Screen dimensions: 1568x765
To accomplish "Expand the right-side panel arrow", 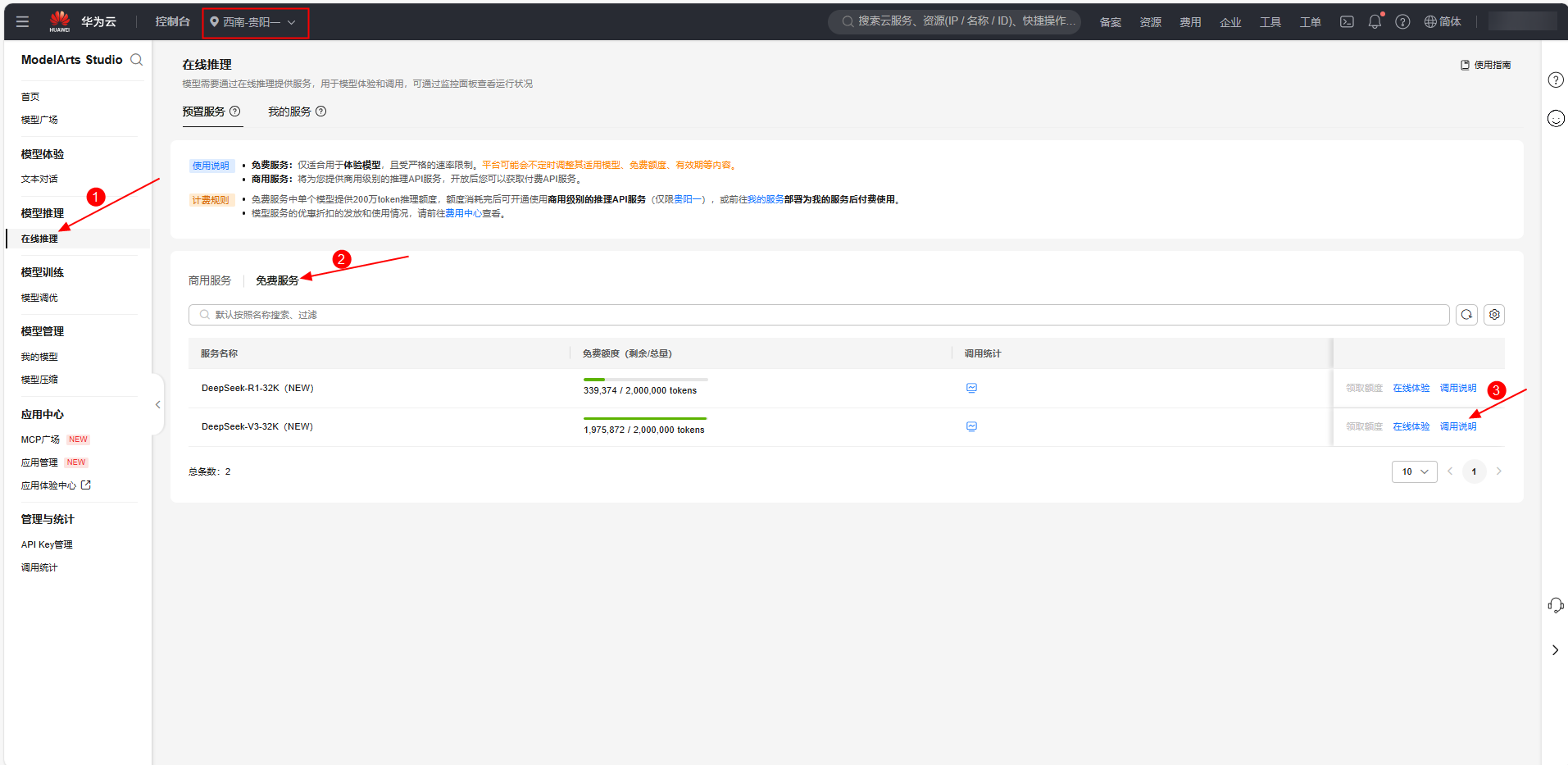I will (1556, 650).
